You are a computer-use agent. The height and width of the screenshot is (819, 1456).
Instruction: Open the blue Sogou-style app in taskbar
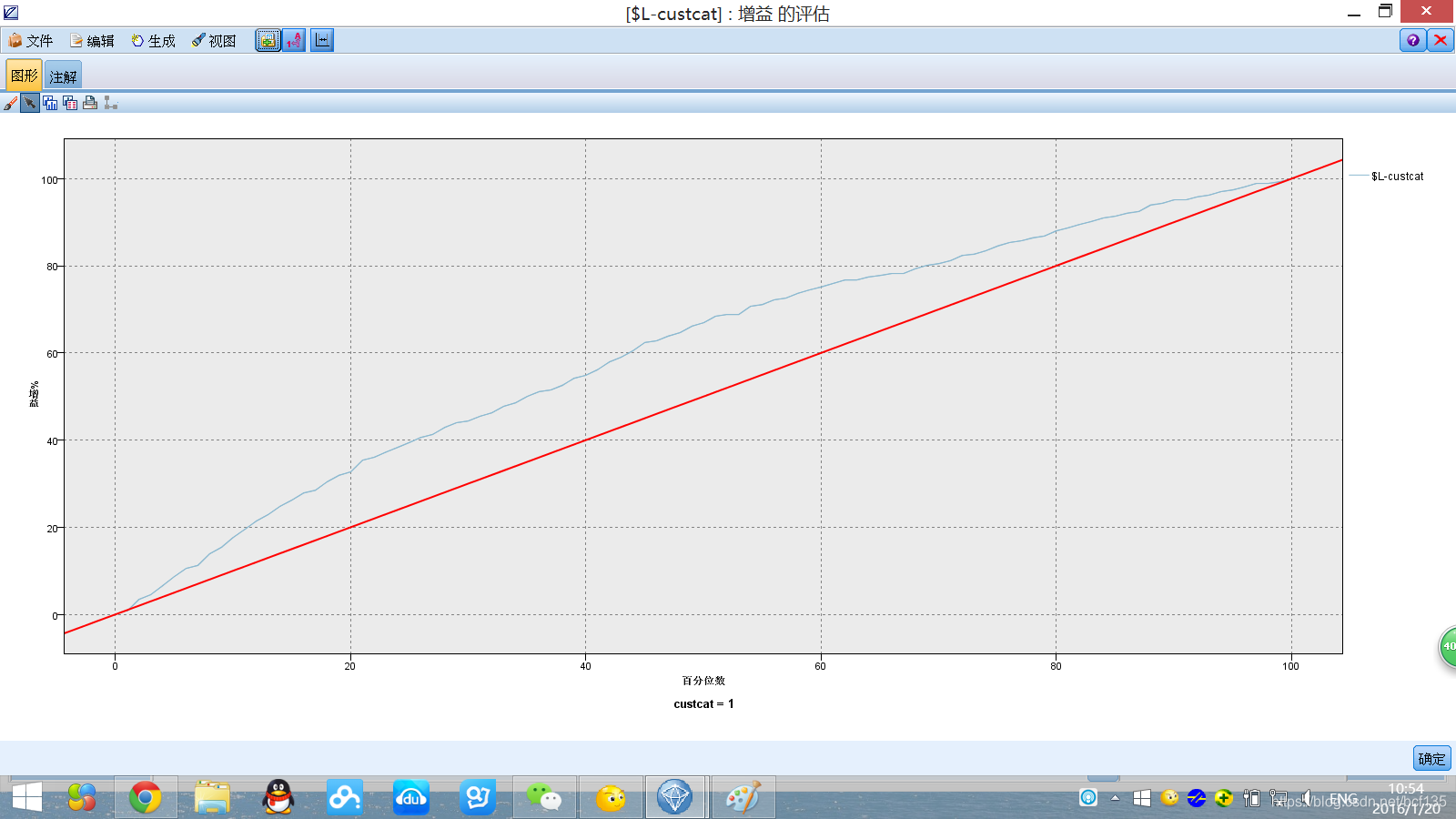(478, 797)
